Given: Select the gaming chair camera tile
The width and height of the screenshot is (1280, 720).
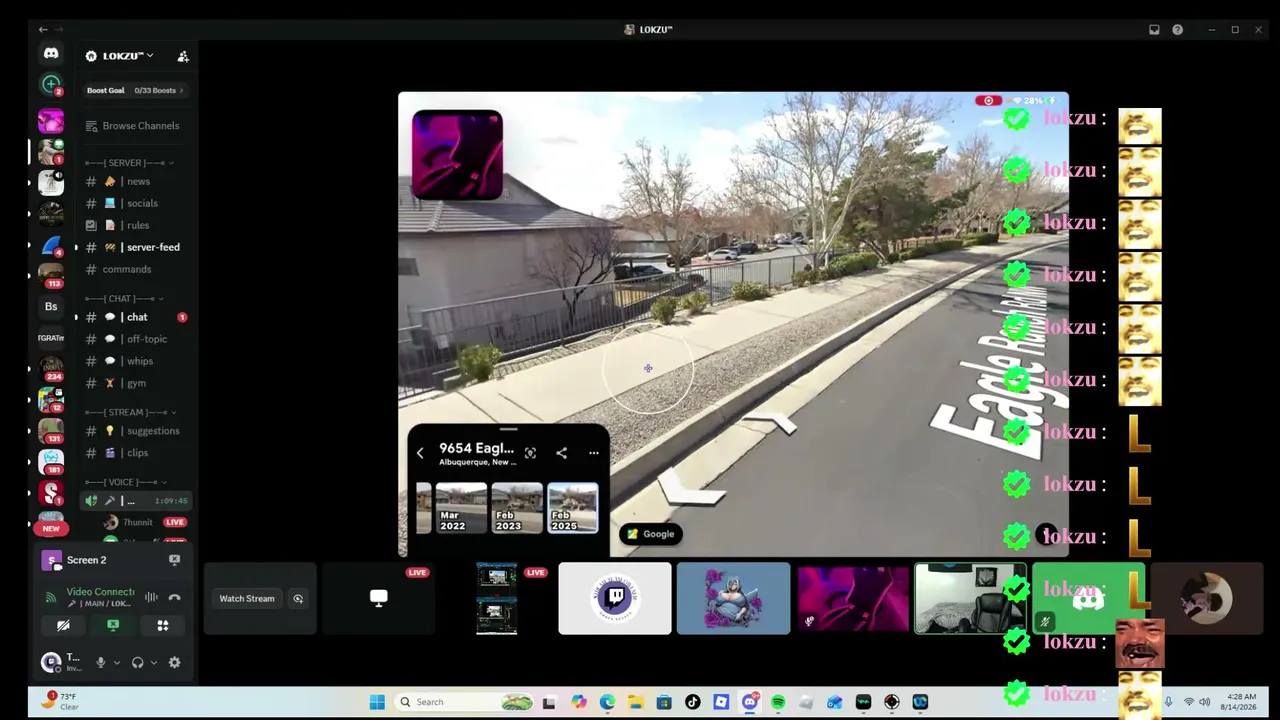Looking at the screenshot, I should tap(970, 599).
